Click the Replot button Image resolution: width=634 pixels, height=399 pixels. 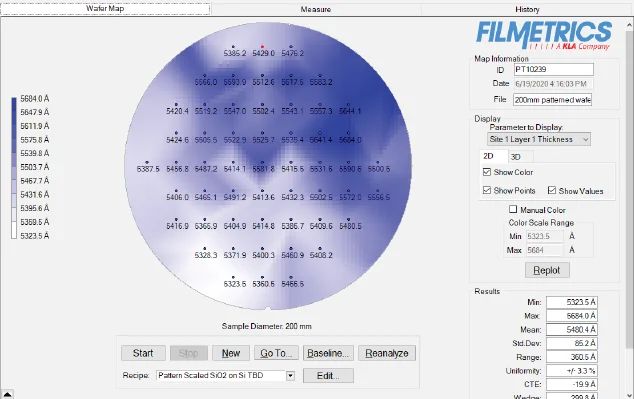[x=547, y=270]
